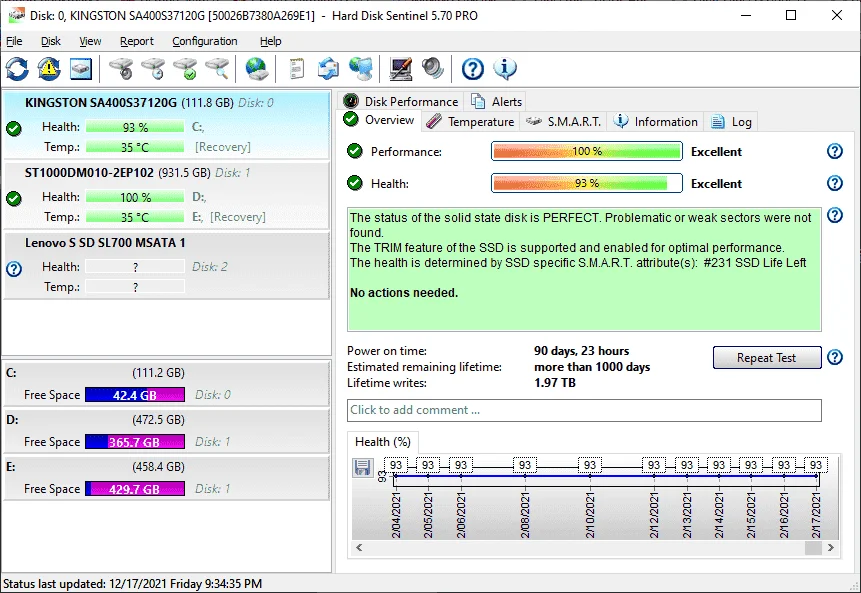
Task: Click help icon next to Performance rating
Action: coord(835,151)
